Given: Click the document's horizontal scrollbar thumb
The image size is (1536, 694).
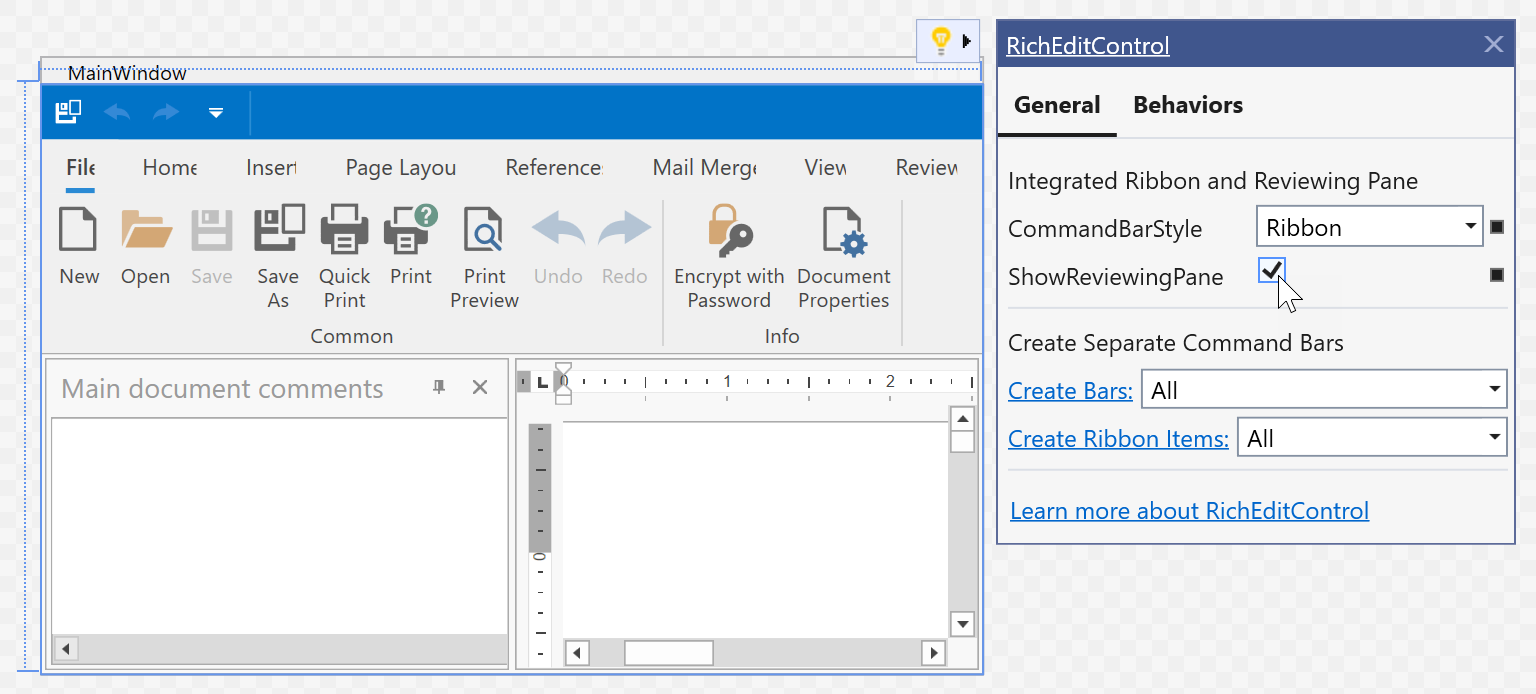Looking at the screenshot, I should (x=668, y=653).
